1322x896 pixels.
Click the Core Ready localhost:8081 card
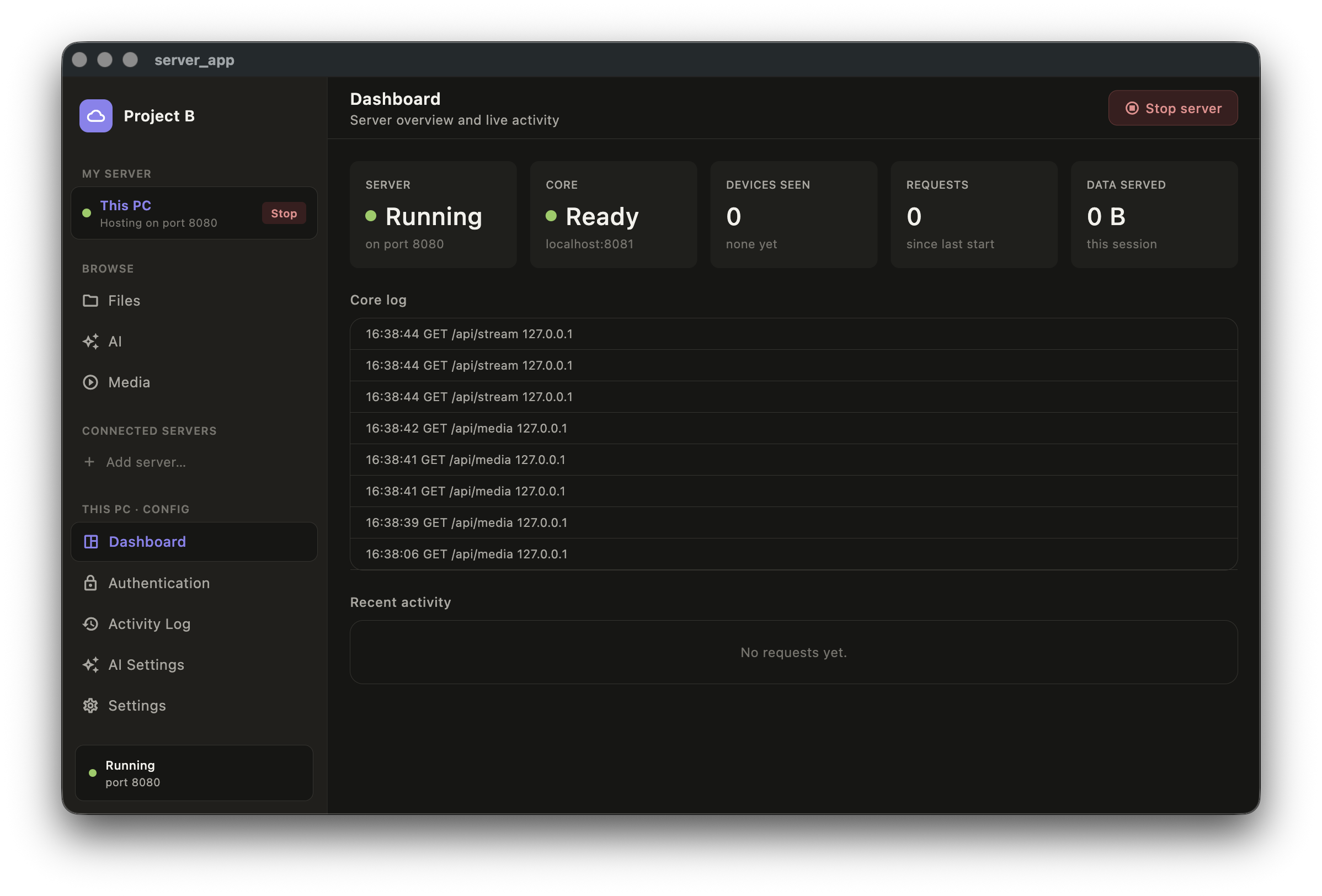coord(613,215)
